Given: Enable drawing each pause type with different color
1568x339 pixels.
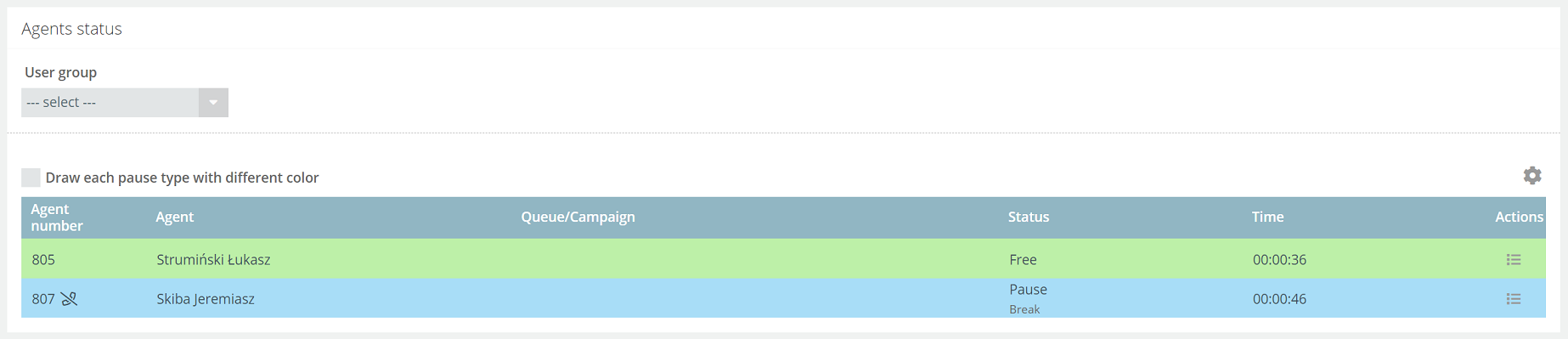Looking at the screenshot, I should click(31, 178).
